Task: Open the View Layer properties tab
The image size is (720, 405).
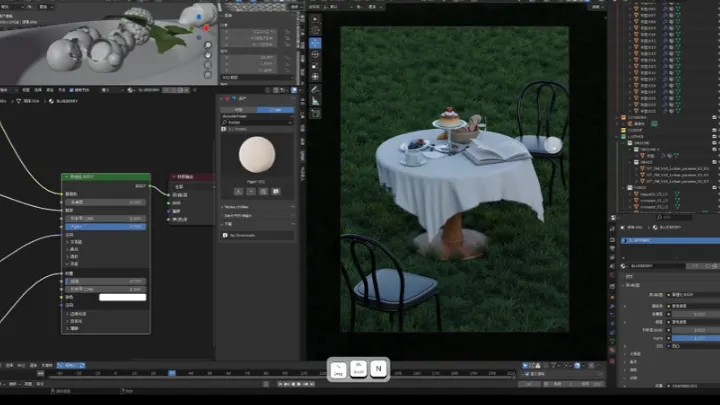Action: point(613,258)
